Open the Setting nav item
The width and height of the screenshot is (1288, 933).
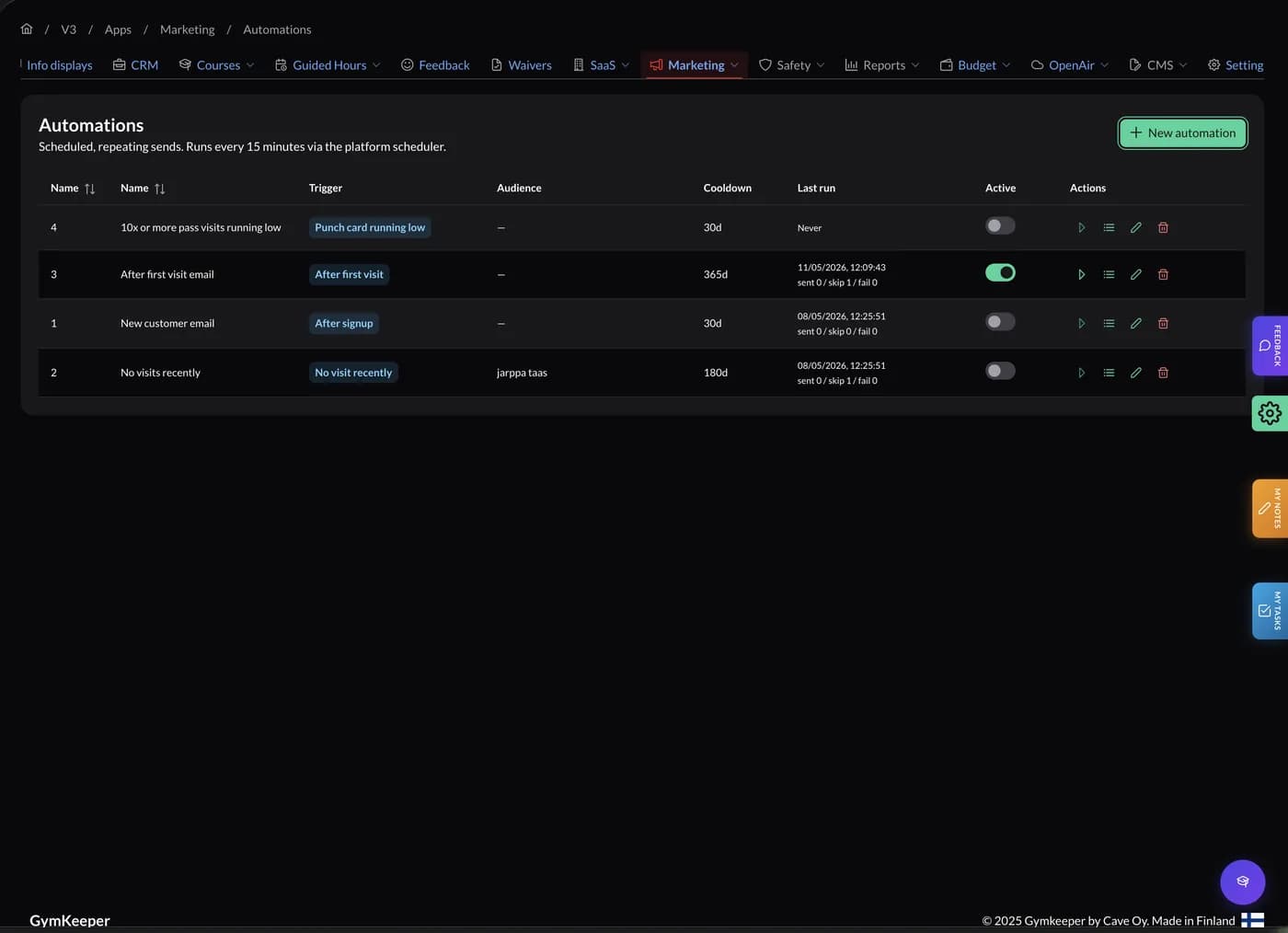(1236, 65)
